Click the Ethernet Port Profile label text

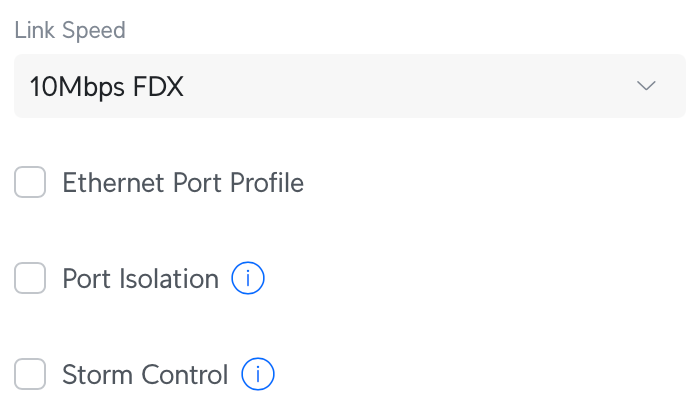pyautogui.click(x=183, y=183)
